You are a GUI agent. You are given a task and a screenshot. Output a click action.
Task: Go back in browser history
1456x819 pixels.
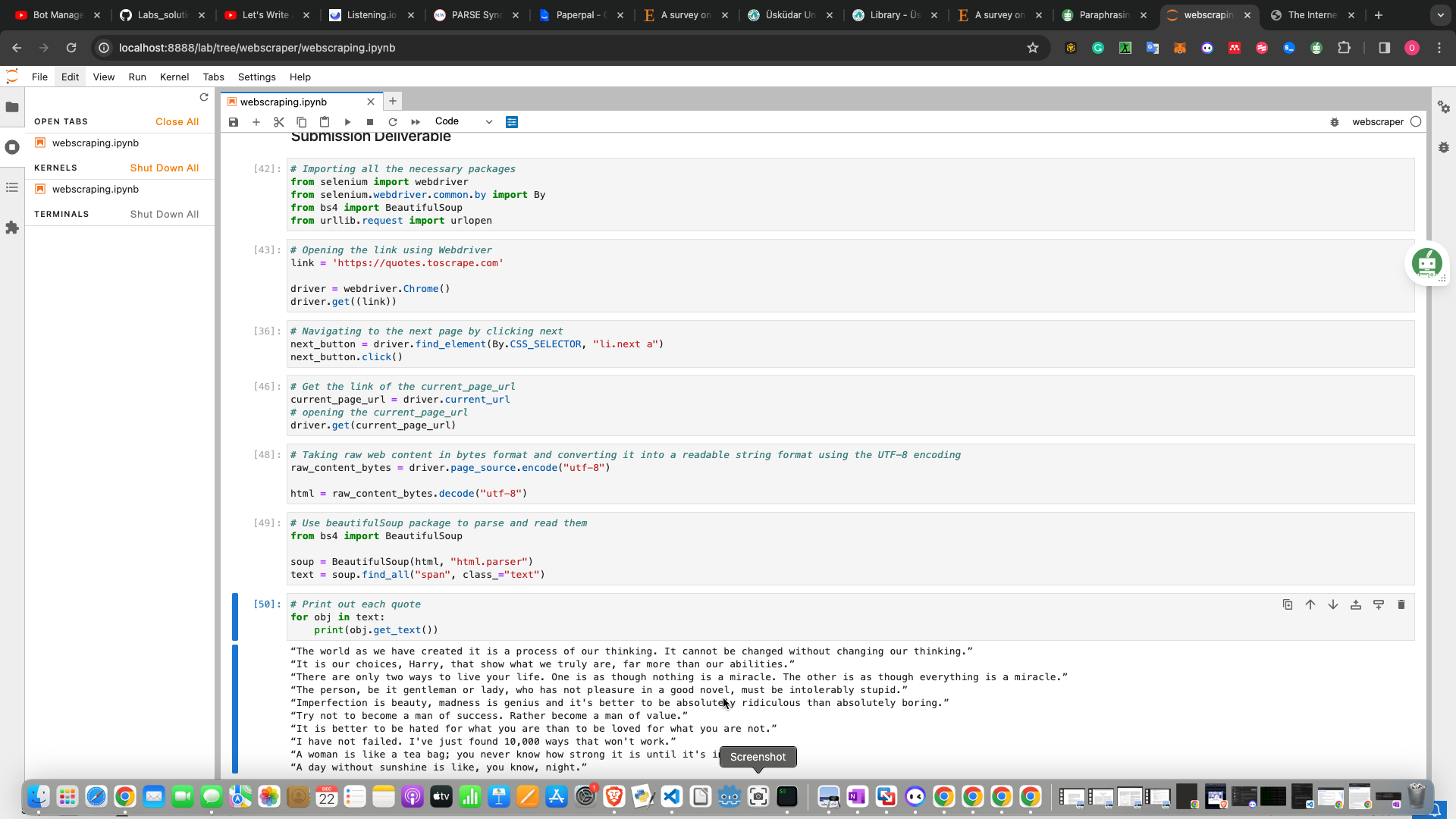pyautogui.click(x=17, y=48)
